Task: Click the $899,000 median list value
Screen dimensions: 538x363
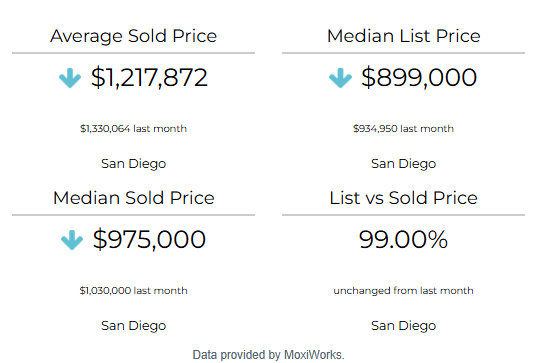Action: [419, 78]
